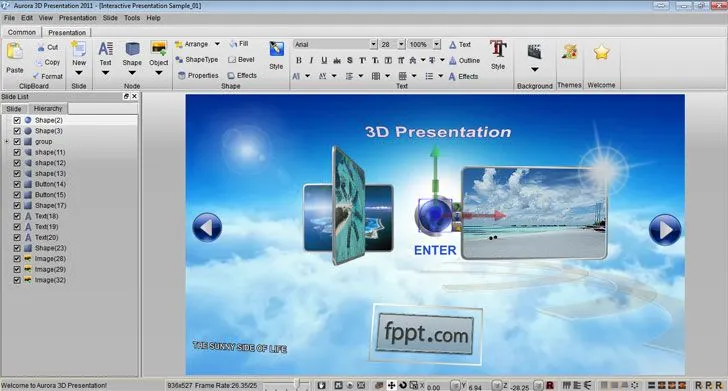Toggle checkbox for Shape(23)
This screenshot has width=728, height=391.
[17, 248]
